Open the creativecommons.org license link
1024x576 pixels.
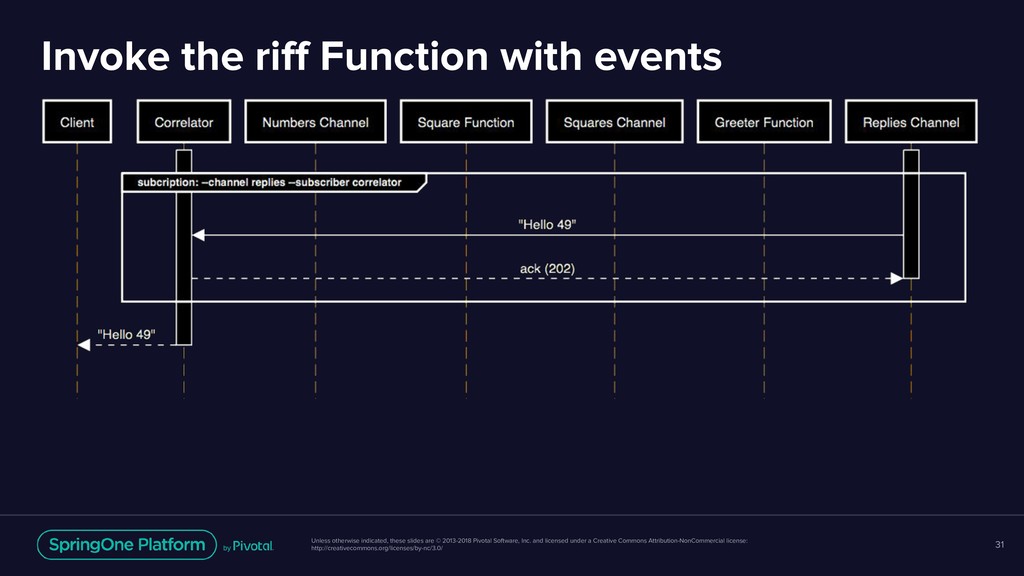[377, 548]
